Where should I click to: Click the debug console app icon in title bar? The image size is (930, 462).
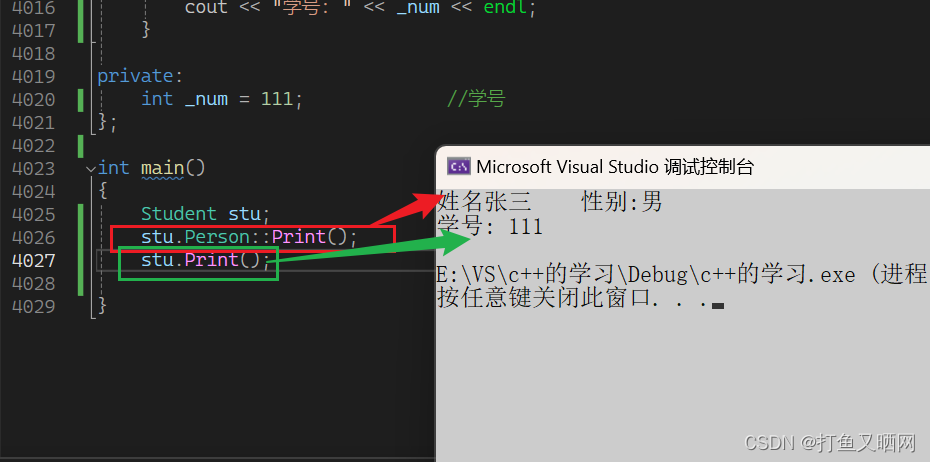click(x=458, y=167)
